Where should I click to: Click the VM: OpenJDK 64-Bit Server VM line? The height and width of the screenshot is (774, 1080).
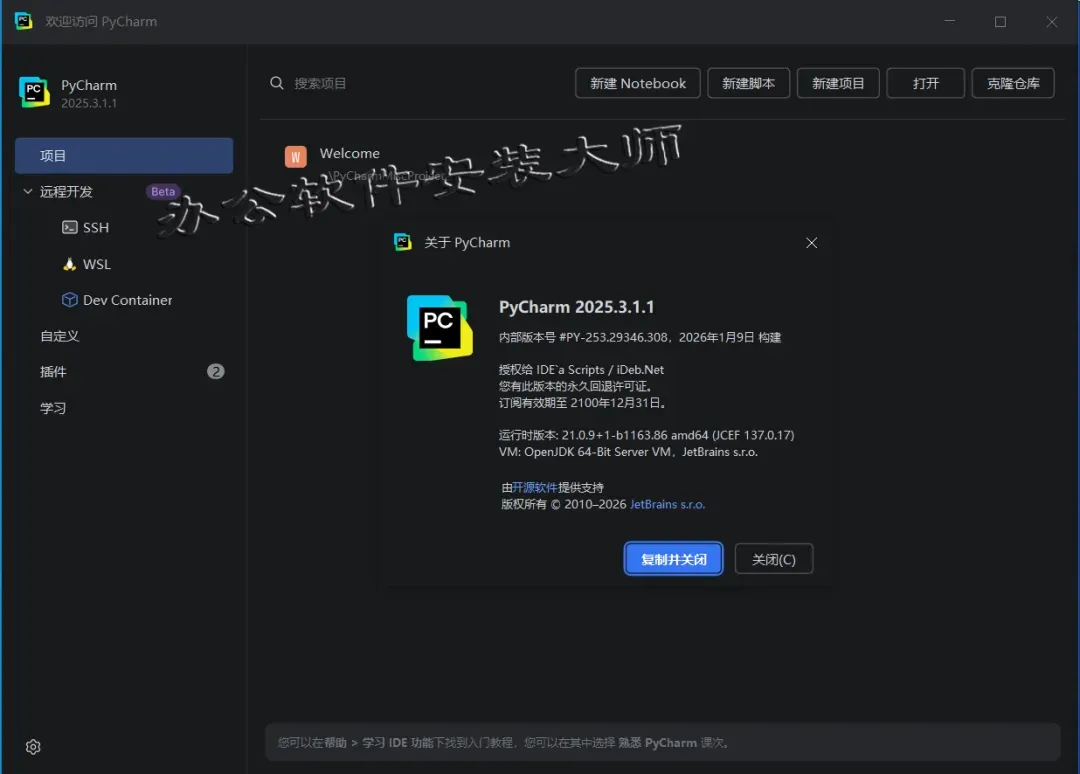coord(628,452)
